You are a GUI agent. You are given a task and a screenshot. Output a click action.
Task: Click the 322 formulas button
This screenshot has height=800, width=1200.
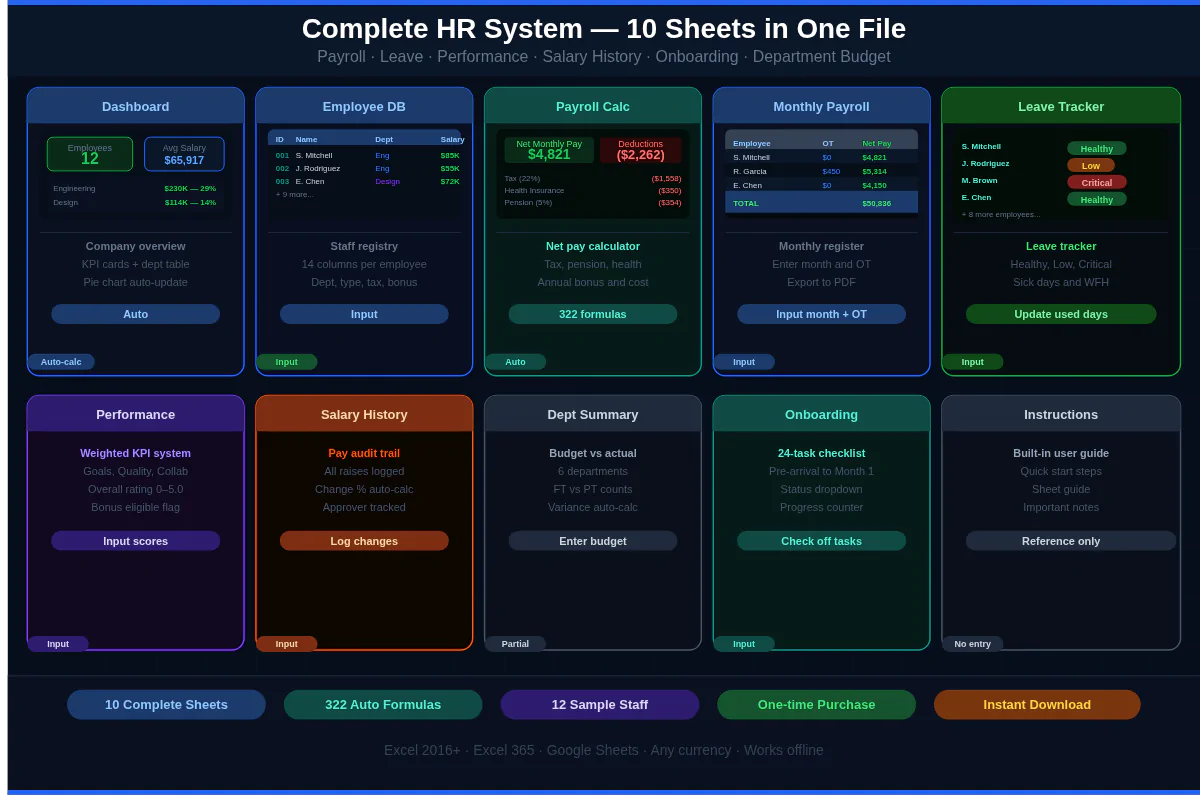click(593, 314)
